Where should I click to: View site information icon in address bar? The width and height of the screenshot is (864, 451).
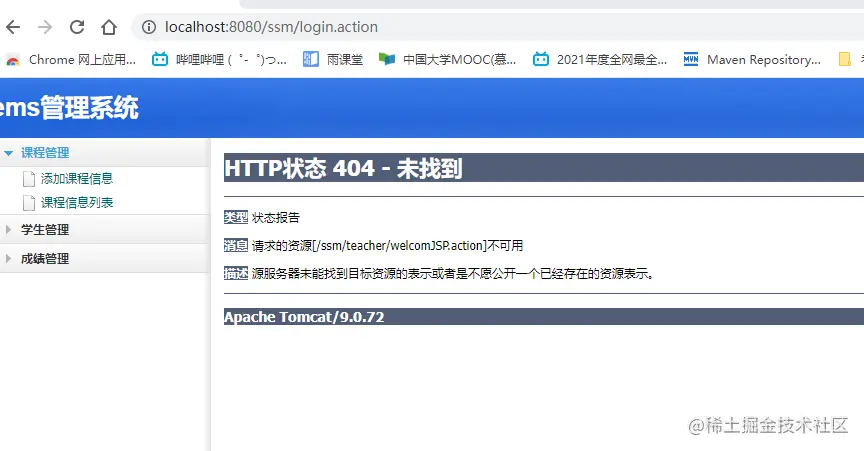149,26
